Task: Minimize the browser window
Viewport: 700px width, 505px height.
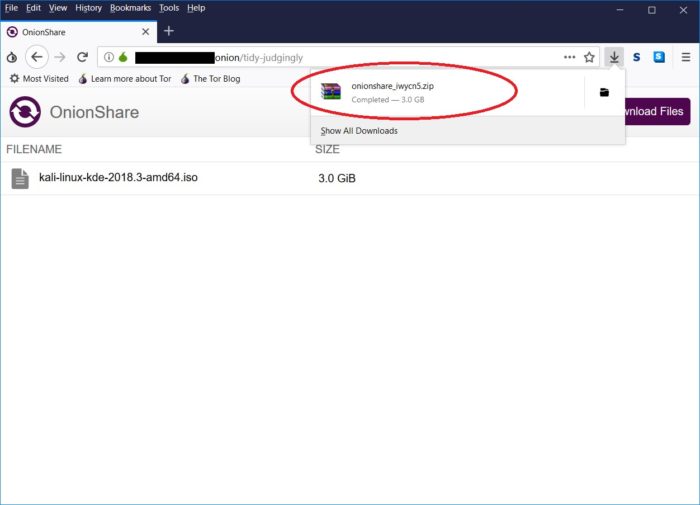Action: pyautogui.click(x=620, y=10)
